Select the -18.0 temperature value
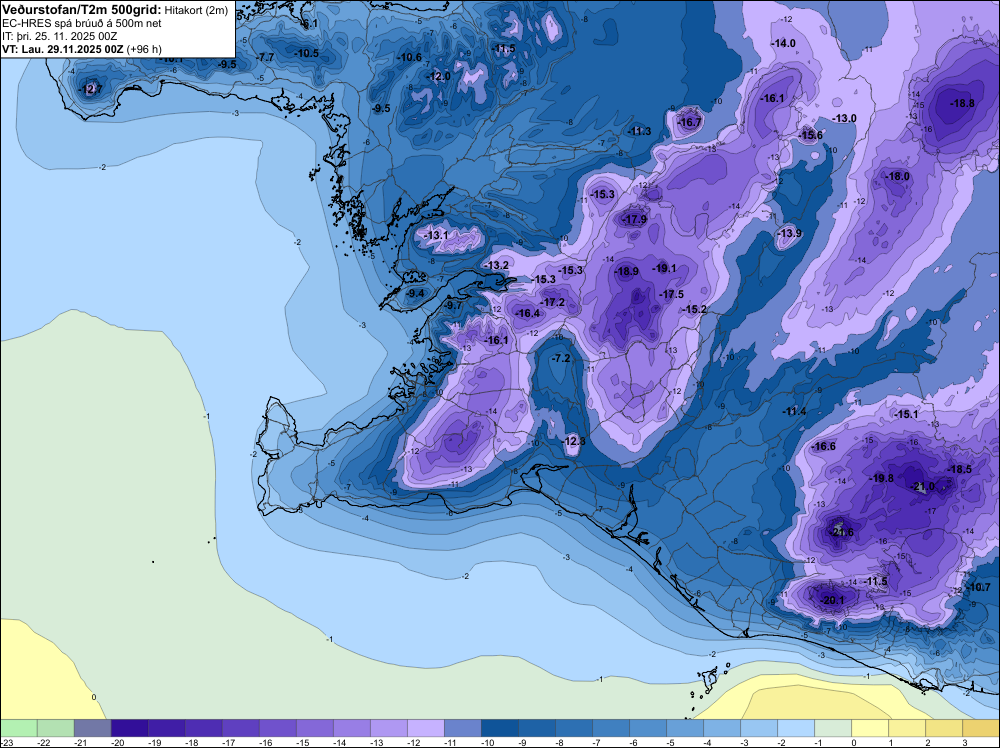Viewport: 1000px width, 748px height. pyautogui.click(x=897, y=176)
